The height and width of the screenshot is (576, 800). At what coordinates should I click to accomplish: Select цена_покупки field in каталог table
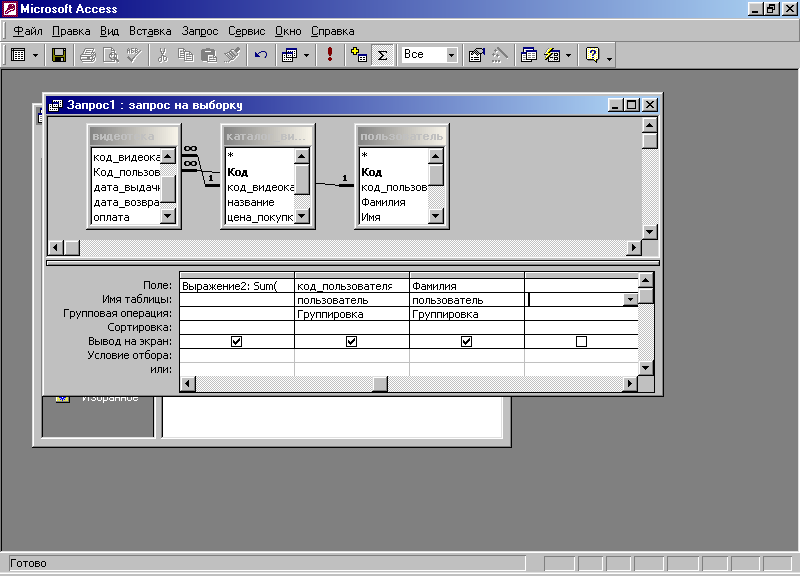pos(260,217)
